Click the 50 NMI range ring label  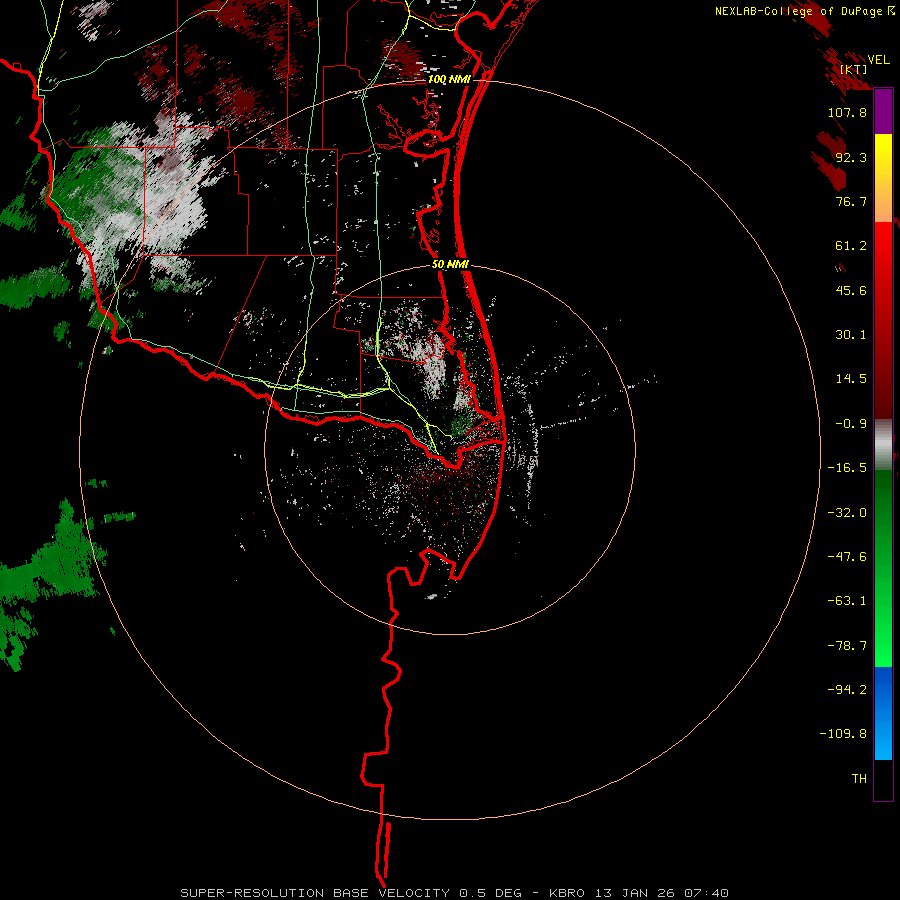click(451, 264)
